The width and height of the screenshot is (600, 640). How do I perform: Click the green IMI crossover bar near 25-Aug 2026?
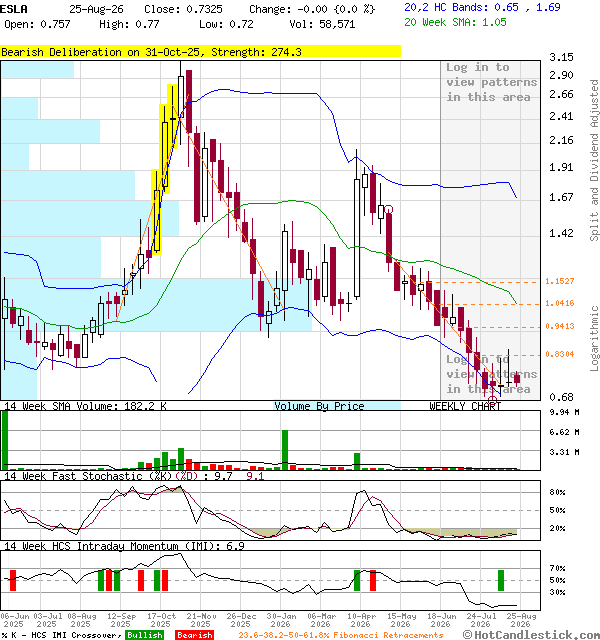501,580
